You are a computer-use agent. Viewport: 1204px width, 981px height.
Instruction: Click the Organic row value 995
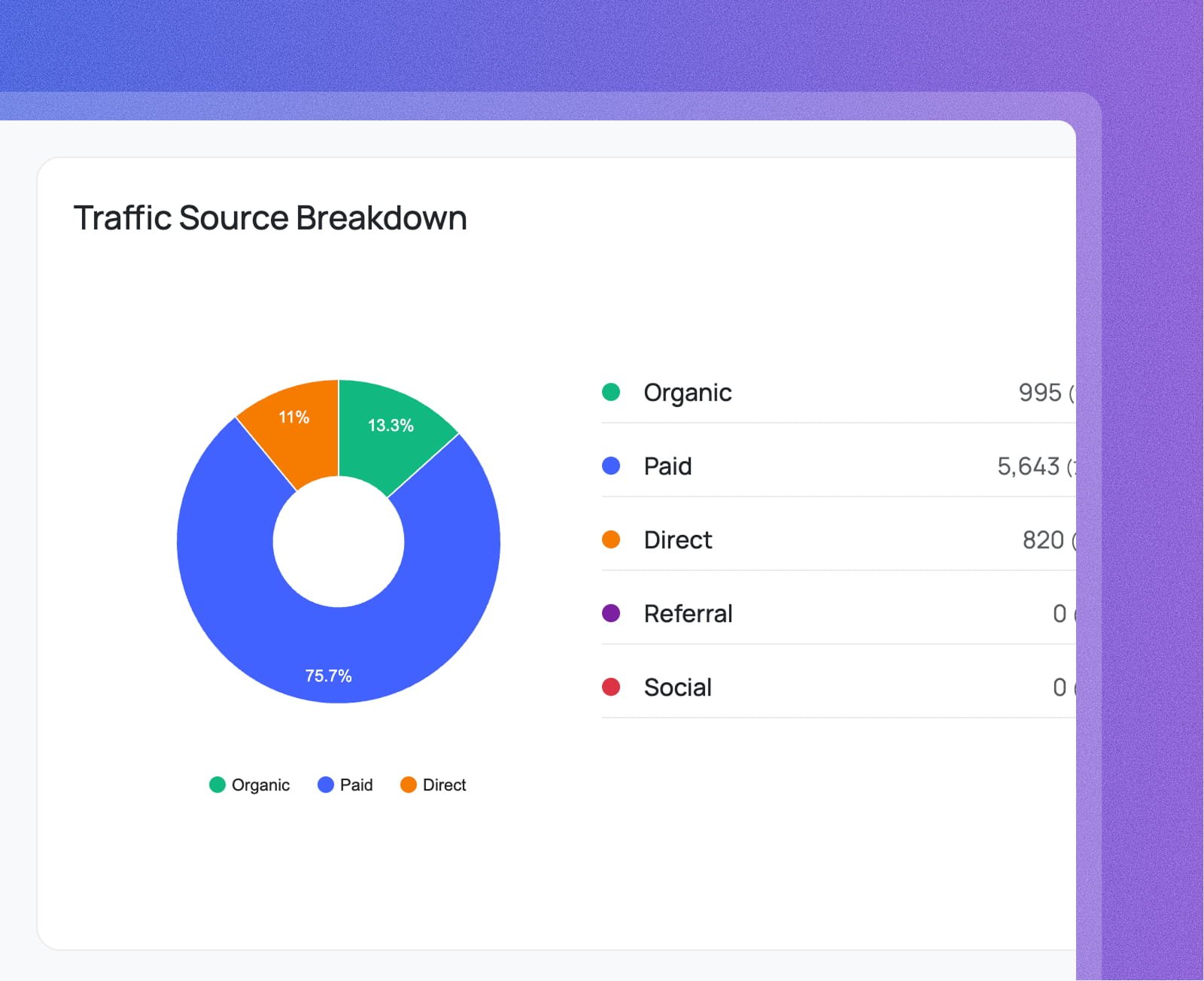1039,393
